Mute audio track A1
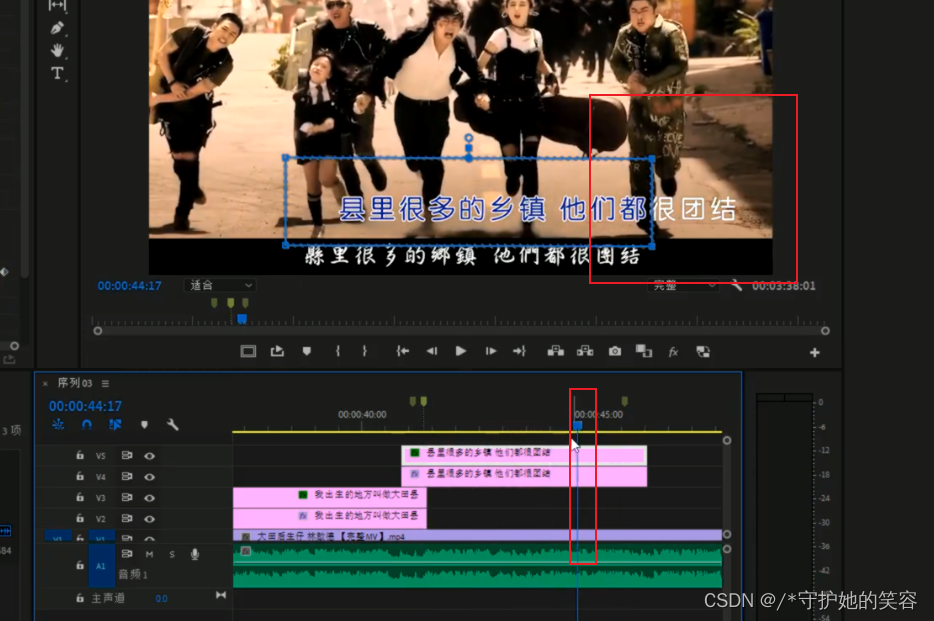This screenshot has width=934, height=621. tap(150, 554)
